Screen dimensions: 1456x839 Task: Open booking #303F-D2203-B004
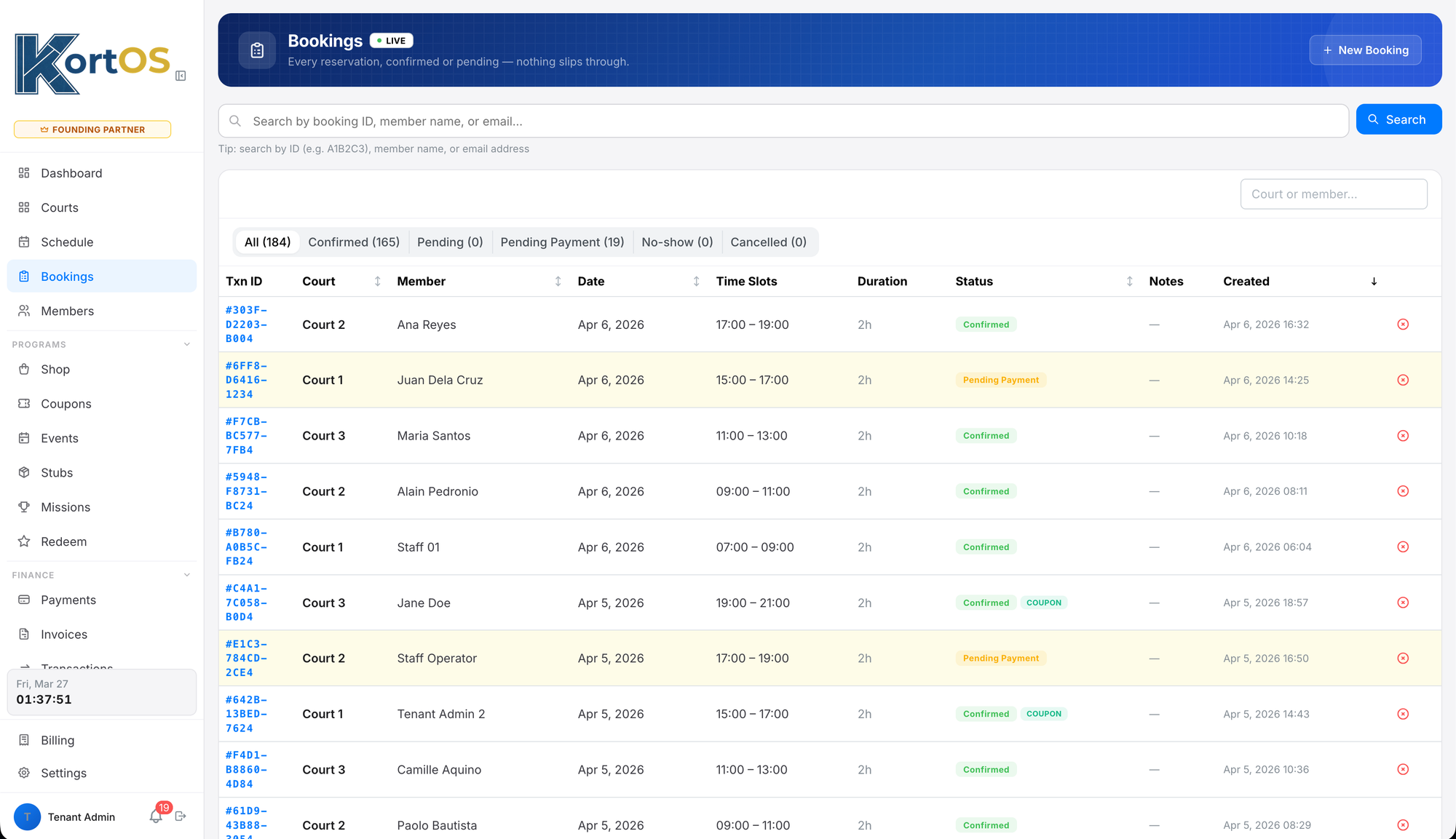(246, 325)
